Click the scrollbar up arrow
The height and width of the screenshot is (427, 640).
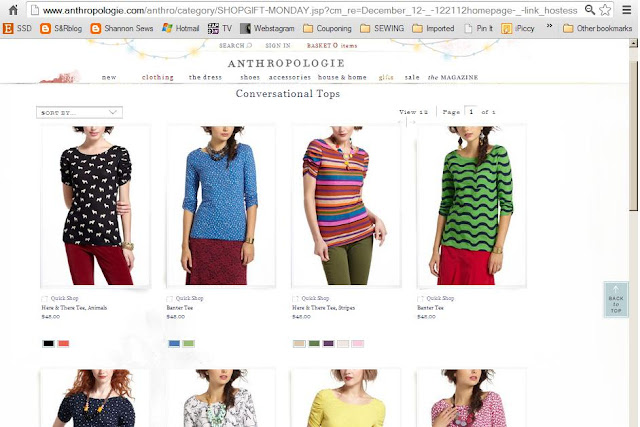(633, 43)
